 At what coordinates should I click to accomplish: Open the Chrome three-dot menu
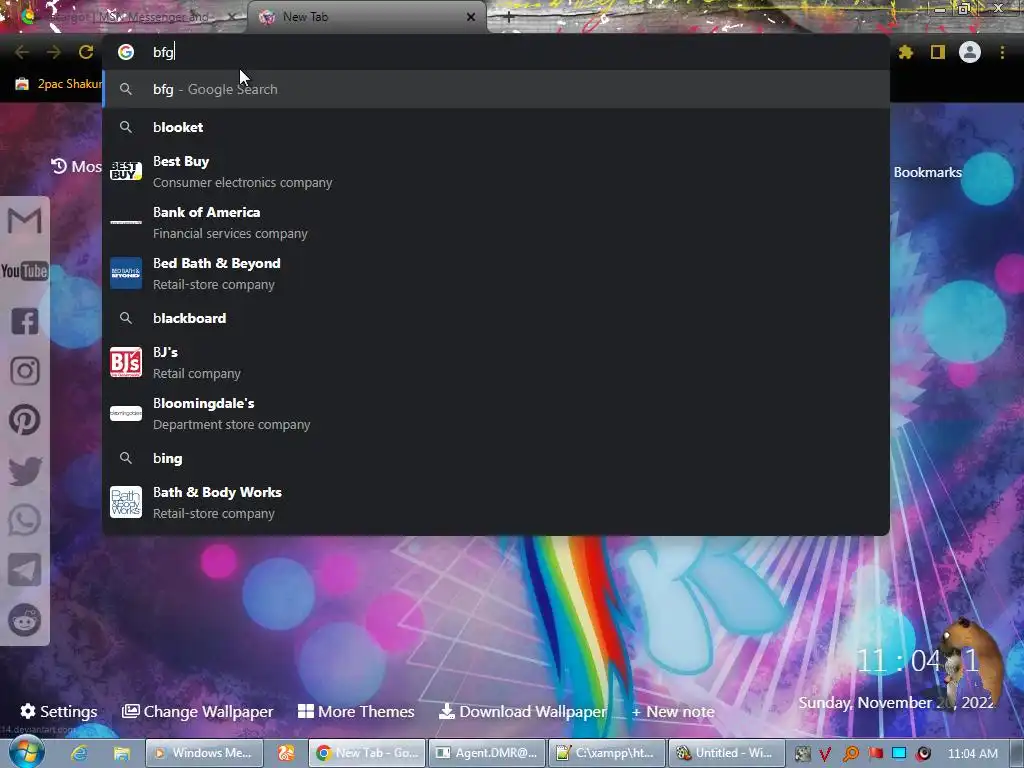click(1002, 52)
